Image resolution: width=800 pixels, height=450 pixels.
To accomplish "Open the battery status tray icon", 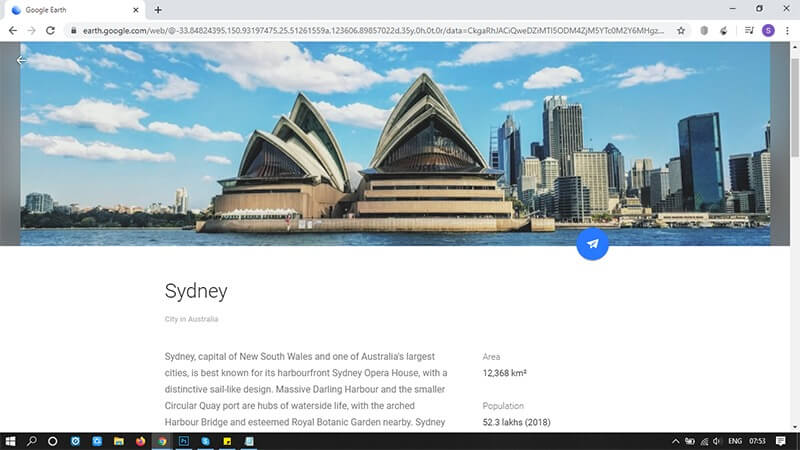I will click(x=690, y=441).
